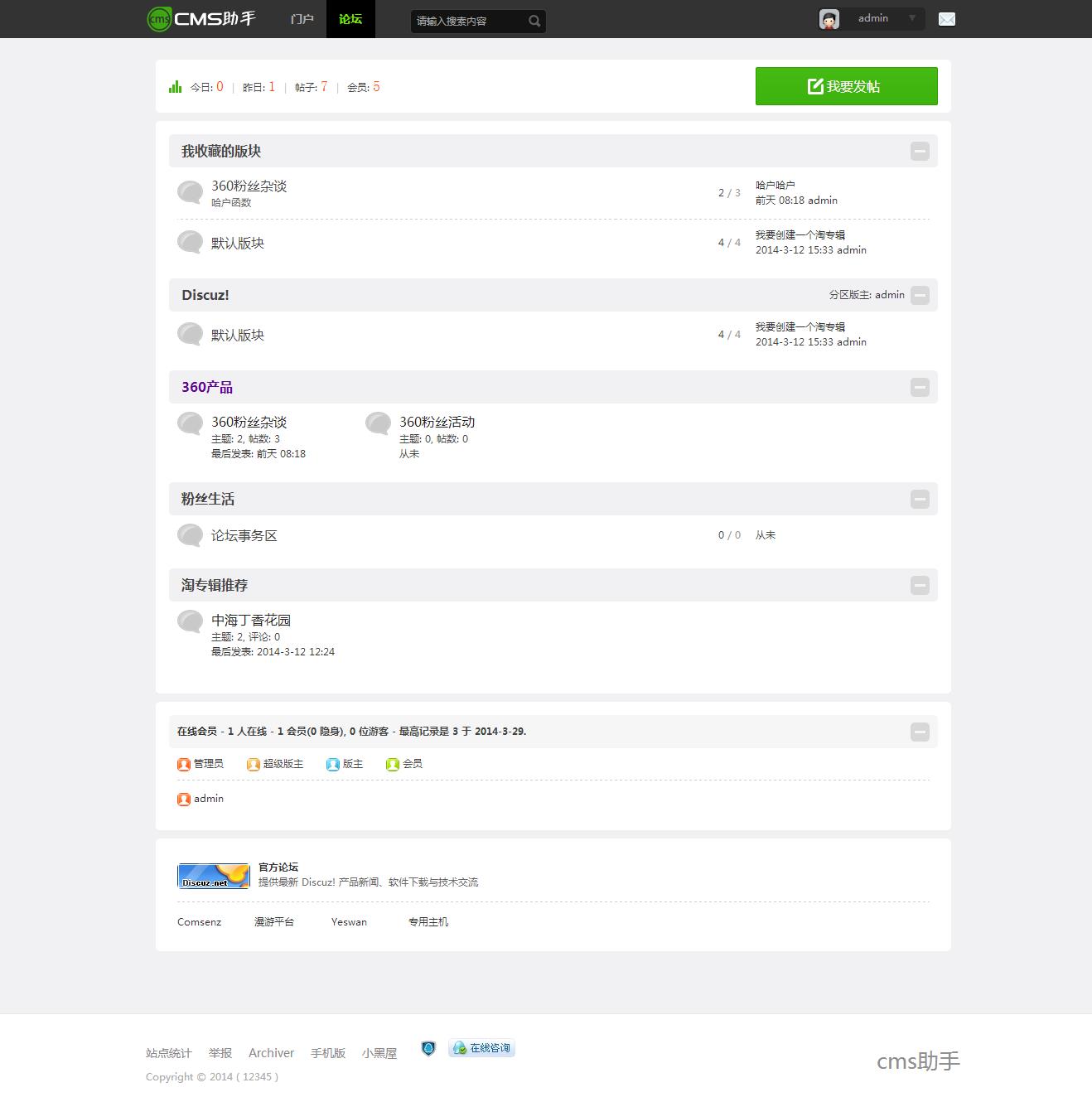The height and width of the screenshot is (1097, 1092).
Task: Click the 管理员 legend icon
Action: tap(184, 764)
